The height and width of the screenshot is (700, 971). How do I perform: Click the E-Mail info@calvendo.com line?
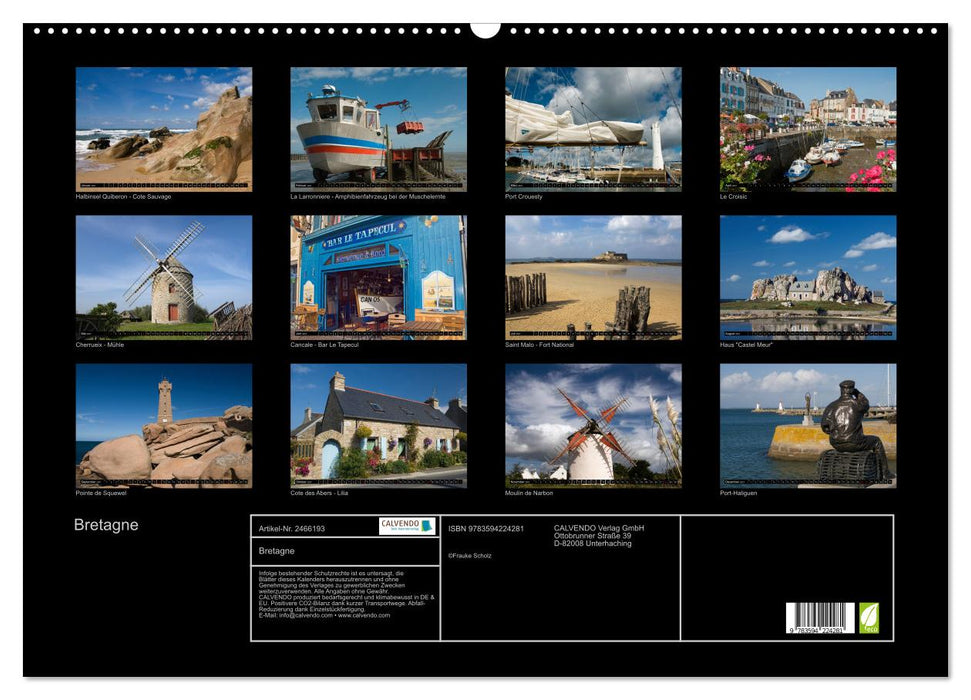pyautogui.click(x=324, y=615)
